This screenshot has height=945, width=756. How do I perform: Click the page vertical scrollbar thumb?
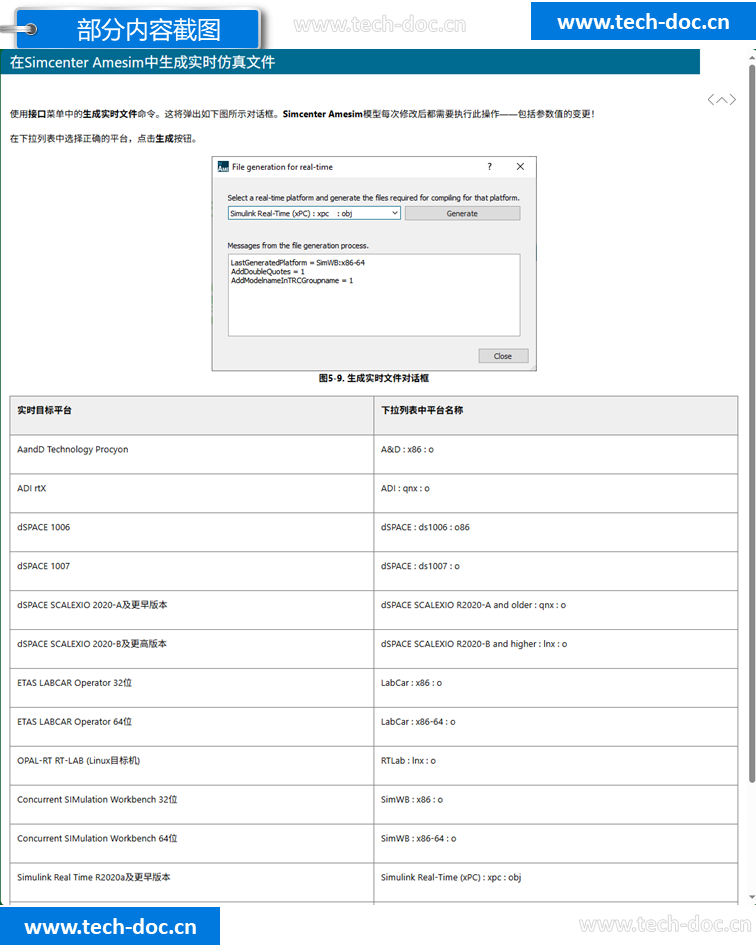752,422
